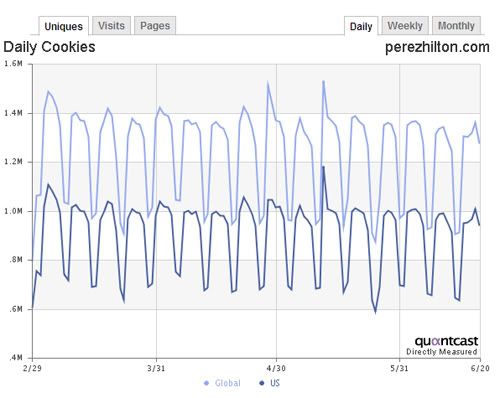
Task: Select the Uniques tab
Action: [63, 26]
